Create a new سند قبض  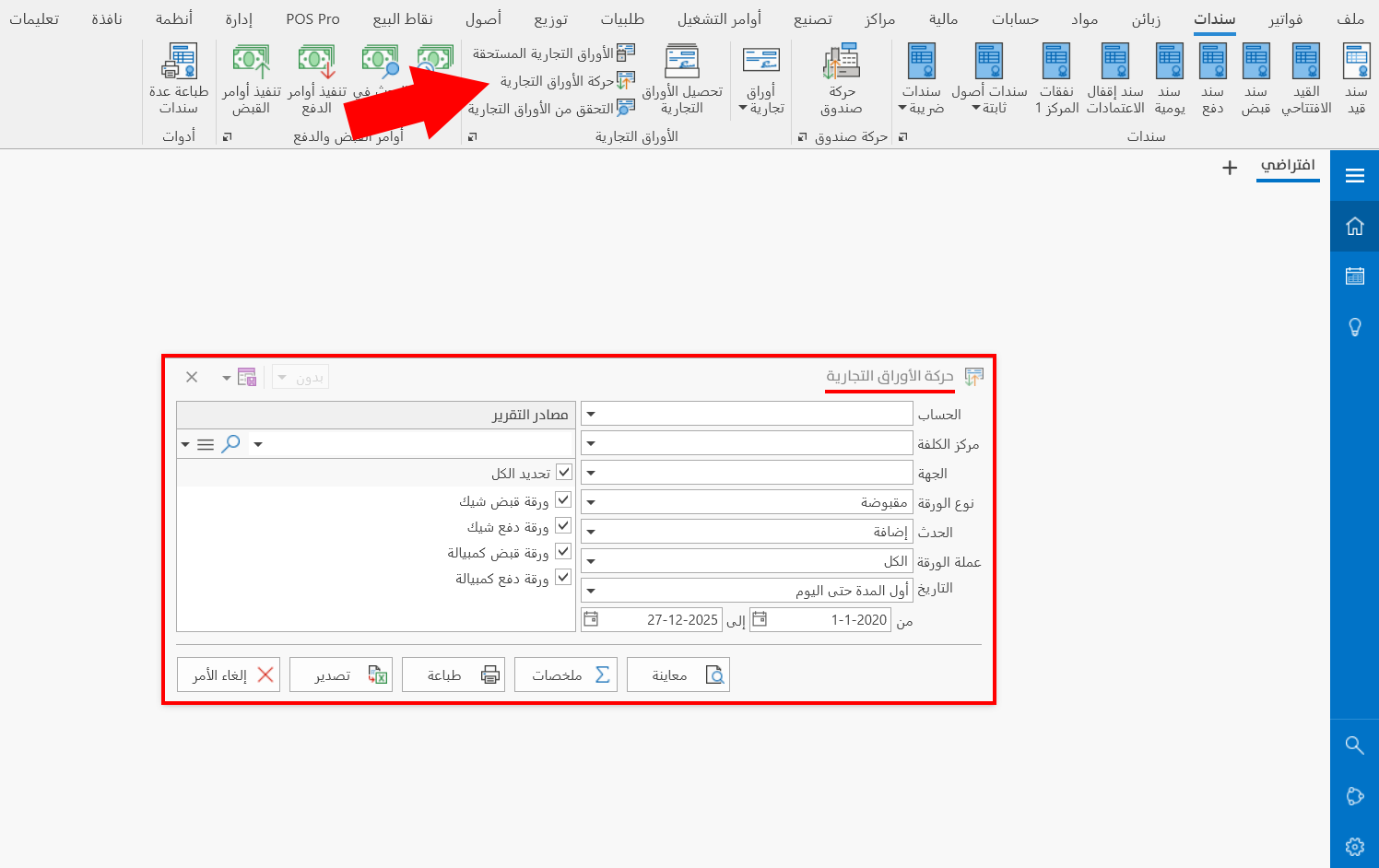click(1255, 78)
